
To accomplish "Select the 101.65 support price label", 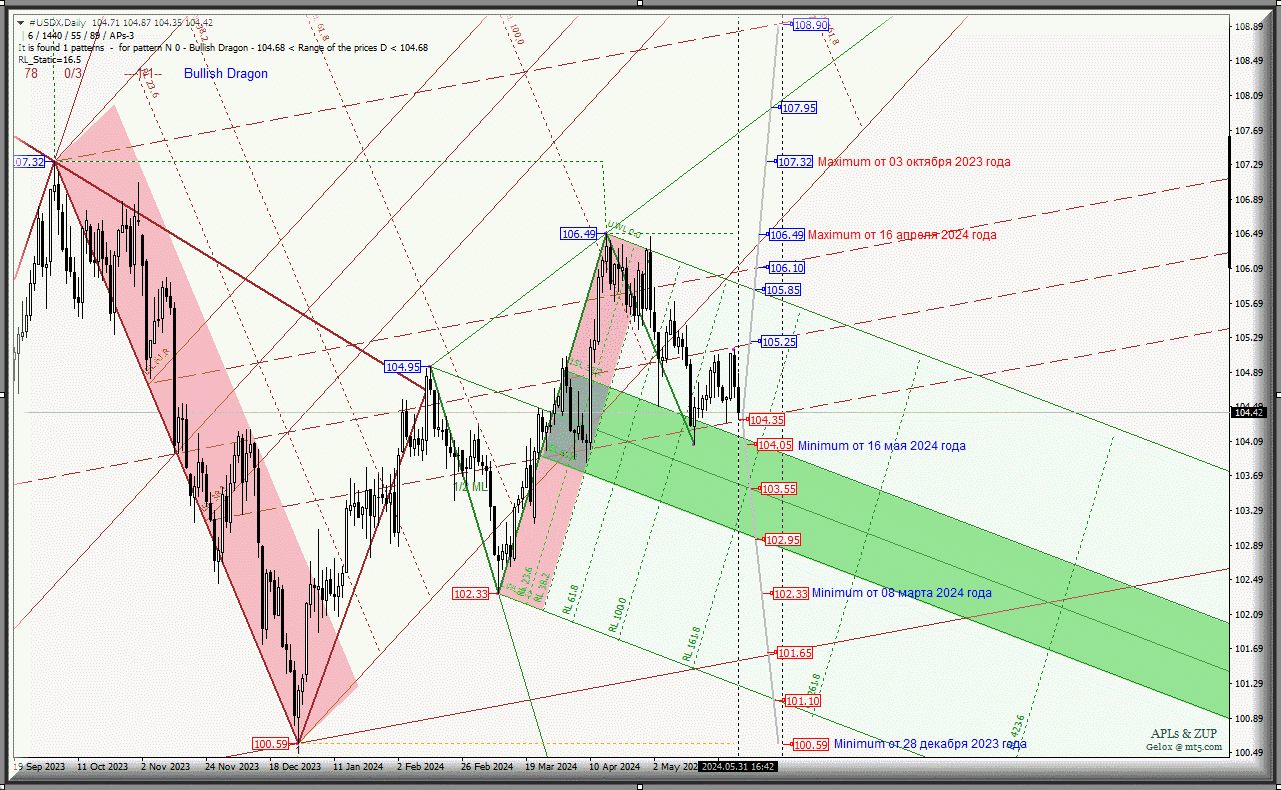I will (x=794, y=653).
